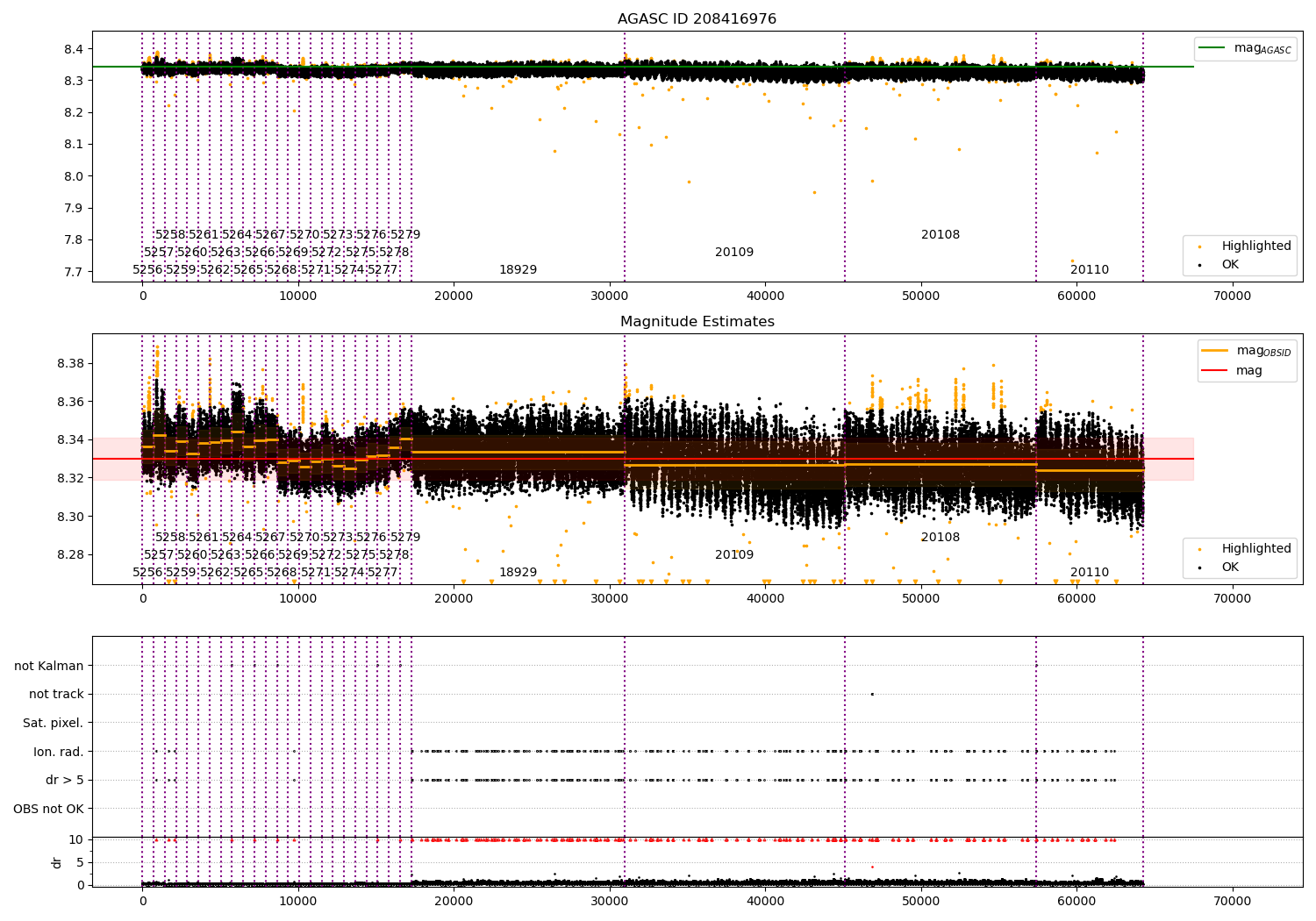1316x921 pixels.
Task: Click the 'Magnitude Estimates' plot title
Action: click(697, 322)
